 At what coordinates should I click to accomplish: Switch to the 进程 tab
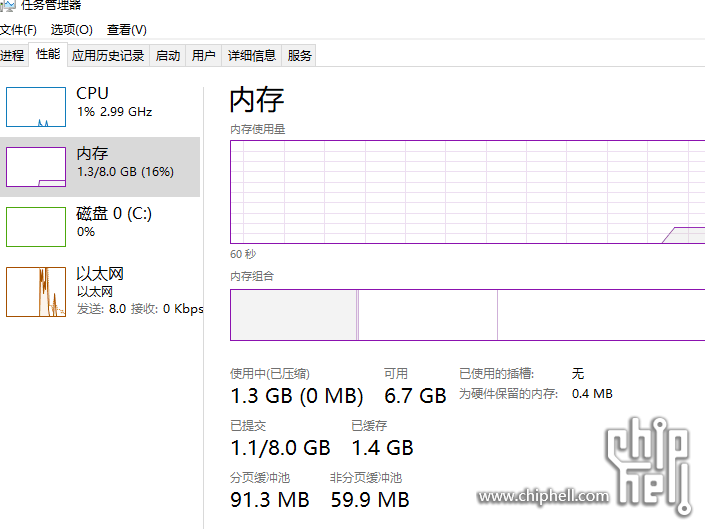tap(12, 56)
